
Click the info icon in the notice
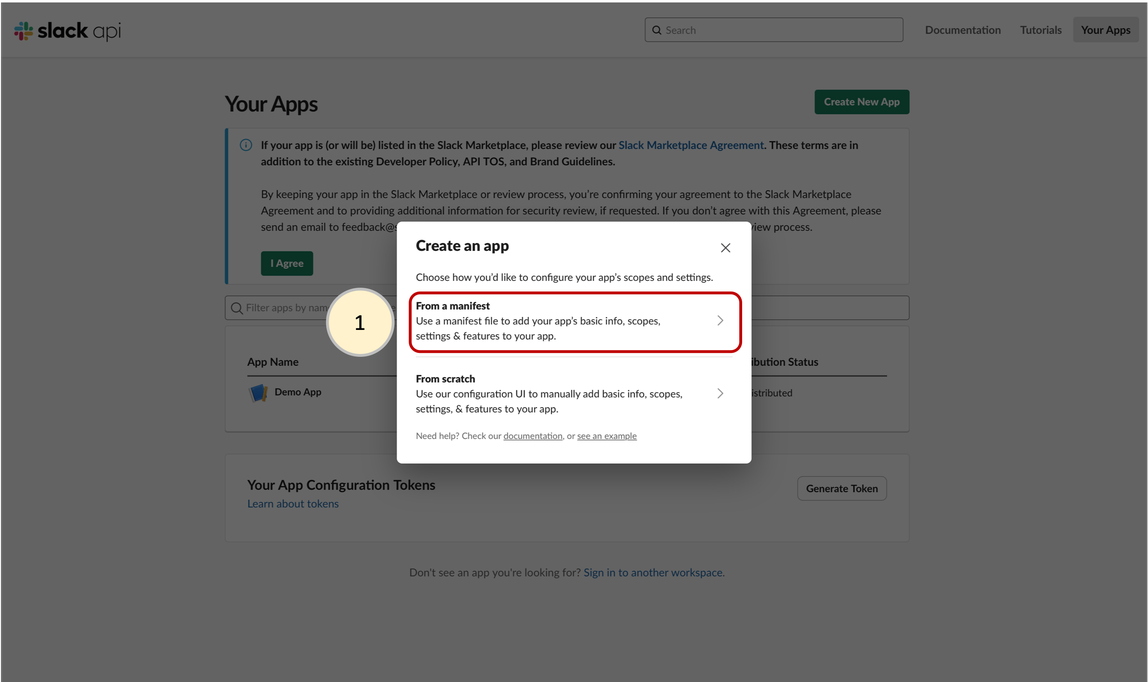tap(246, 145)
